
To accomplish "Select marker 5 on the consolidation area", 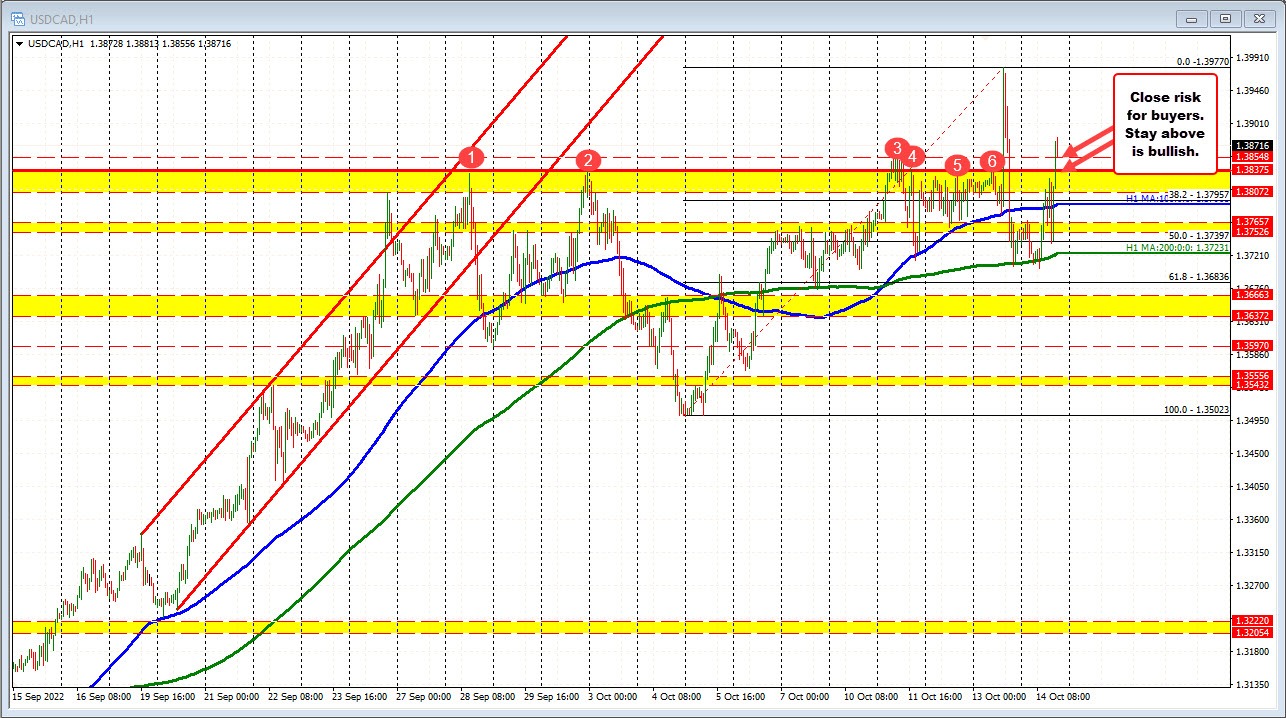I will 956,167.
